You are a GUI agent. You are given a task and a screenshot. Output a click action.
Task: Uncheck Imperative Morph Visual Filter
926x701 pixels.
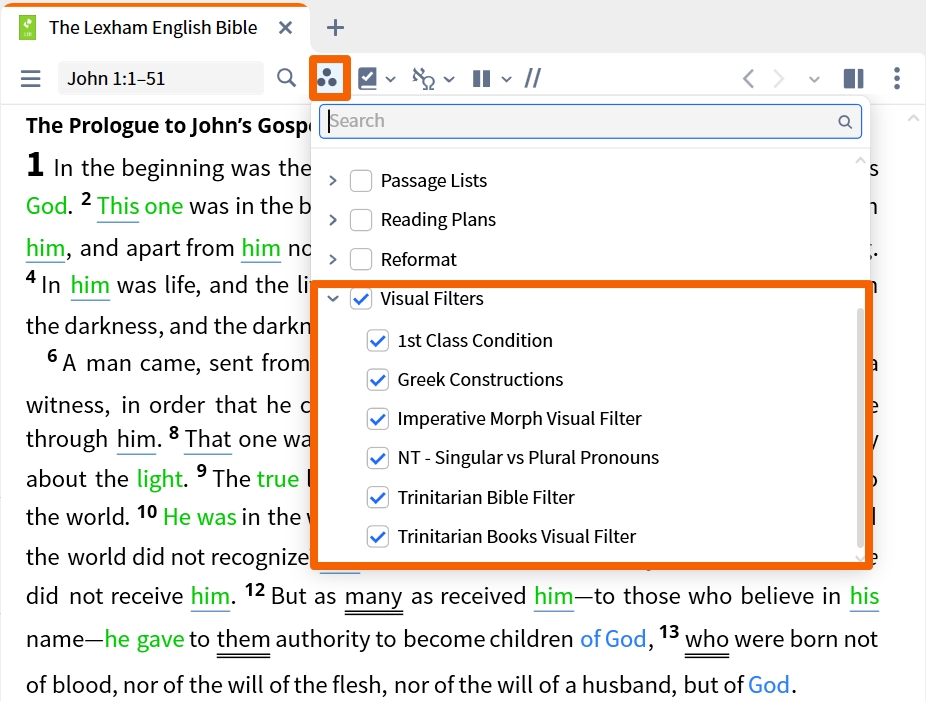point(377,419)
